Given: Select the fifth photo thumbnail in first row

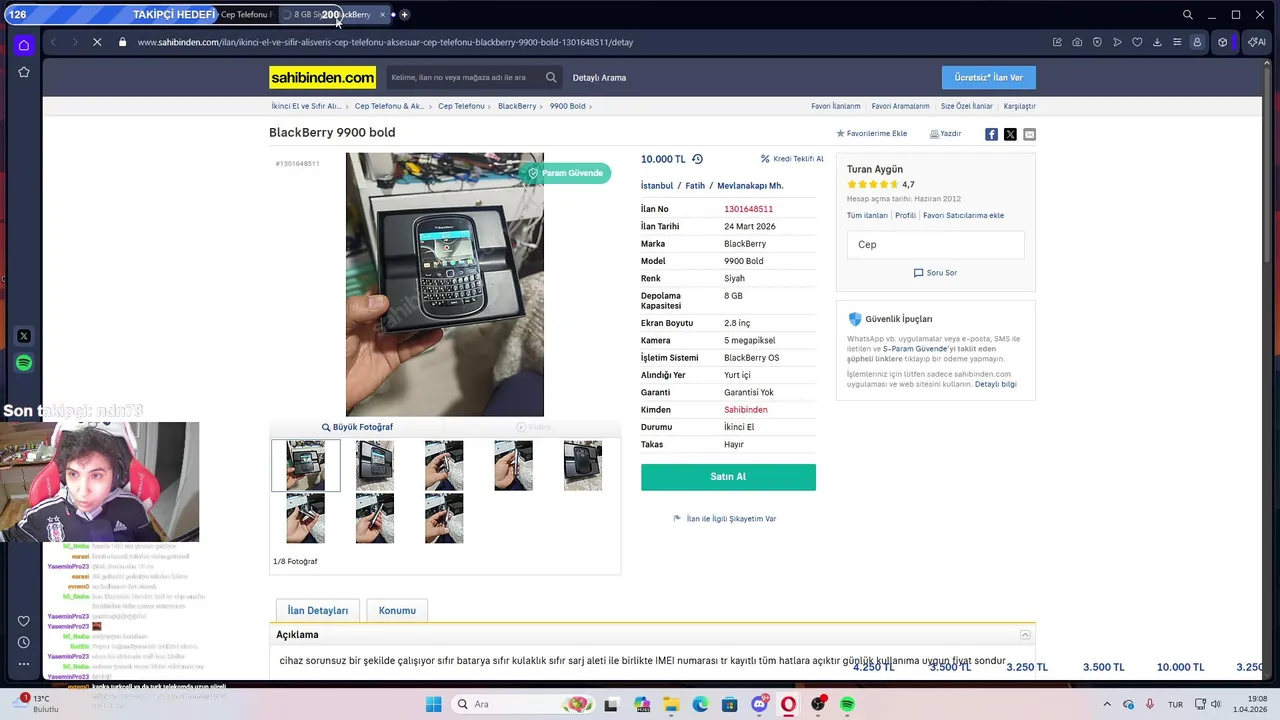Looking at the screenshot, I should 583,466.
